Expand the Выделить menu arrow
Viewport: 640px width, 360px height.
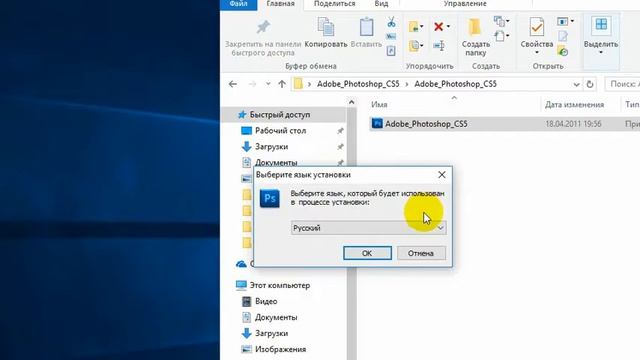[x=601, y=53]
